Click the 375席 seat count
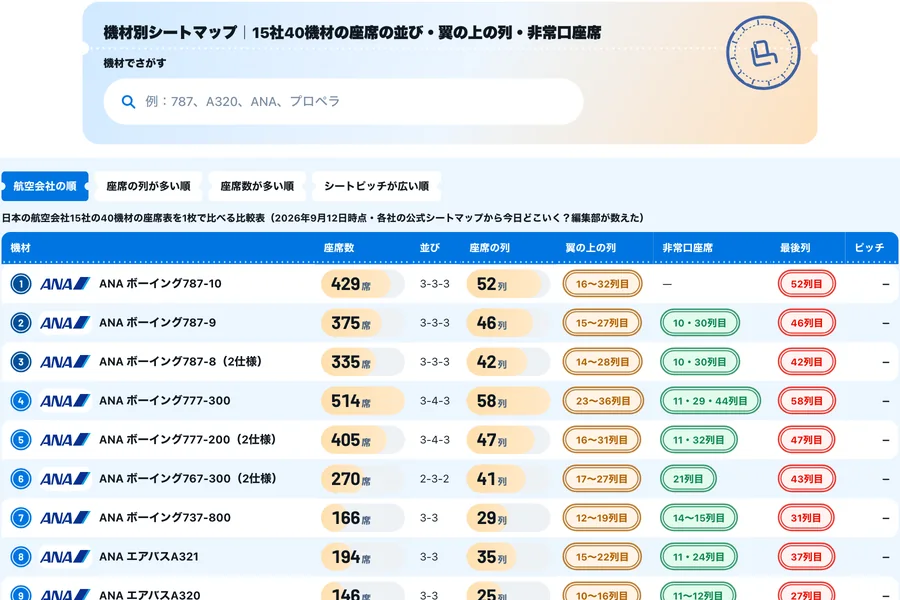 (351, 323)
